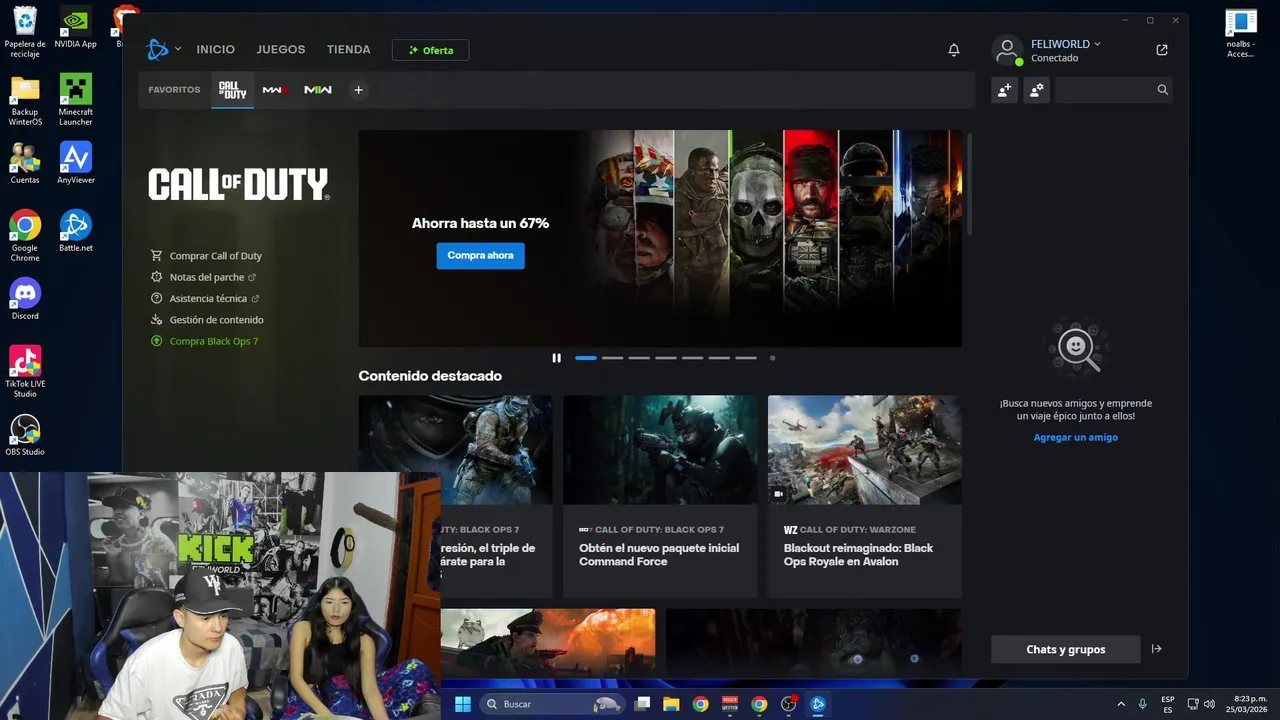Screen dimensions: 1280x720
Task: Click the gear icon beside Notas del parche
Action: pyautogui.click(x=156, y=277)
